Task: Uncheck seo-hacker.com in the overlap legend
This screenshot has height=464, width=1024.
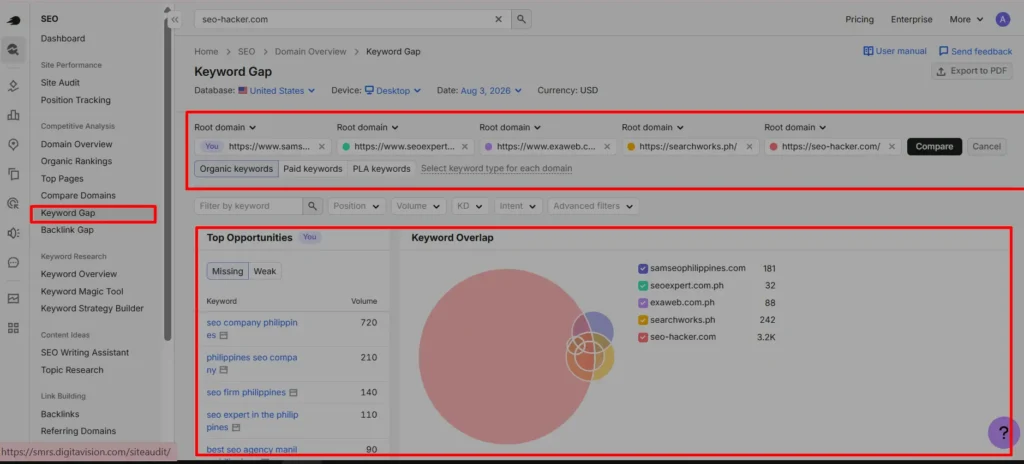Action: (643, 337)
